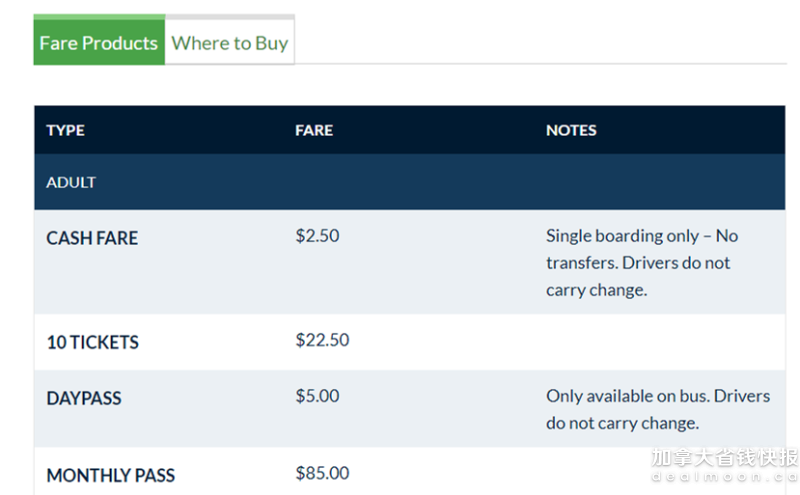
Task: Click the NOTES column header
Action: click(571, 130)
